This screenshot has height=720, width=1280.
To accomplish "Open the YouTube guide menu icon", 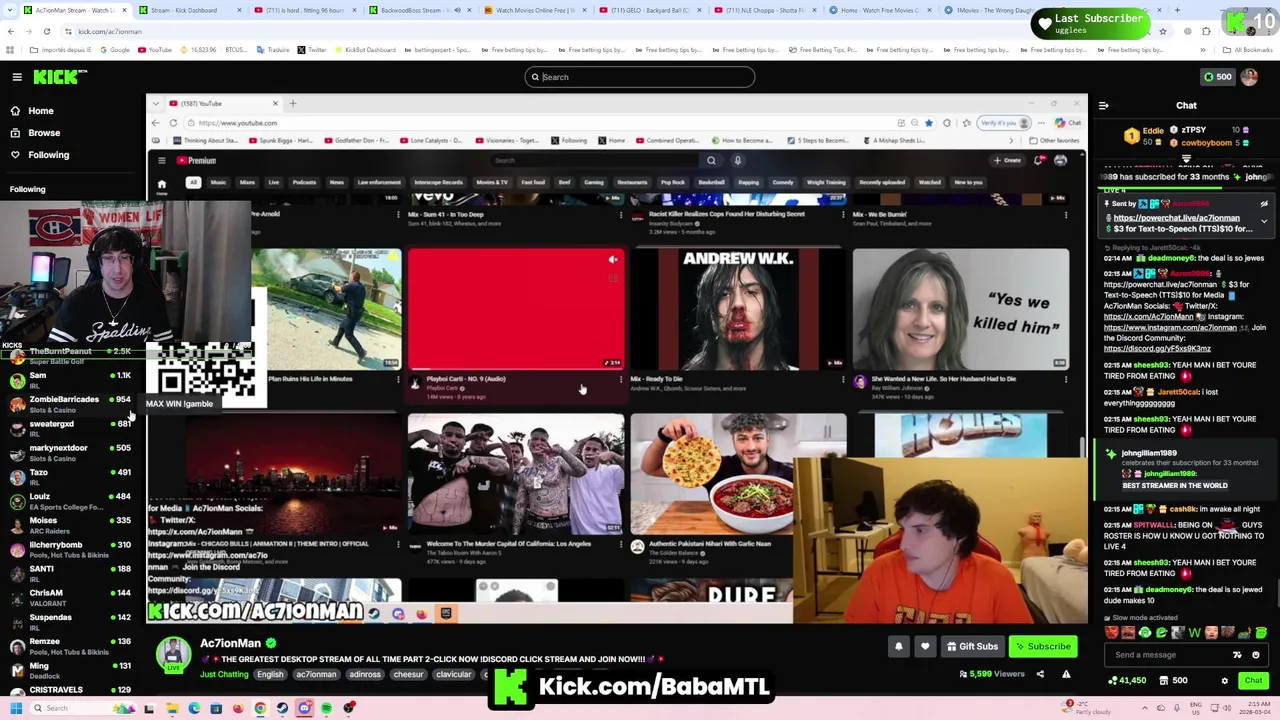I will (162, 160).
